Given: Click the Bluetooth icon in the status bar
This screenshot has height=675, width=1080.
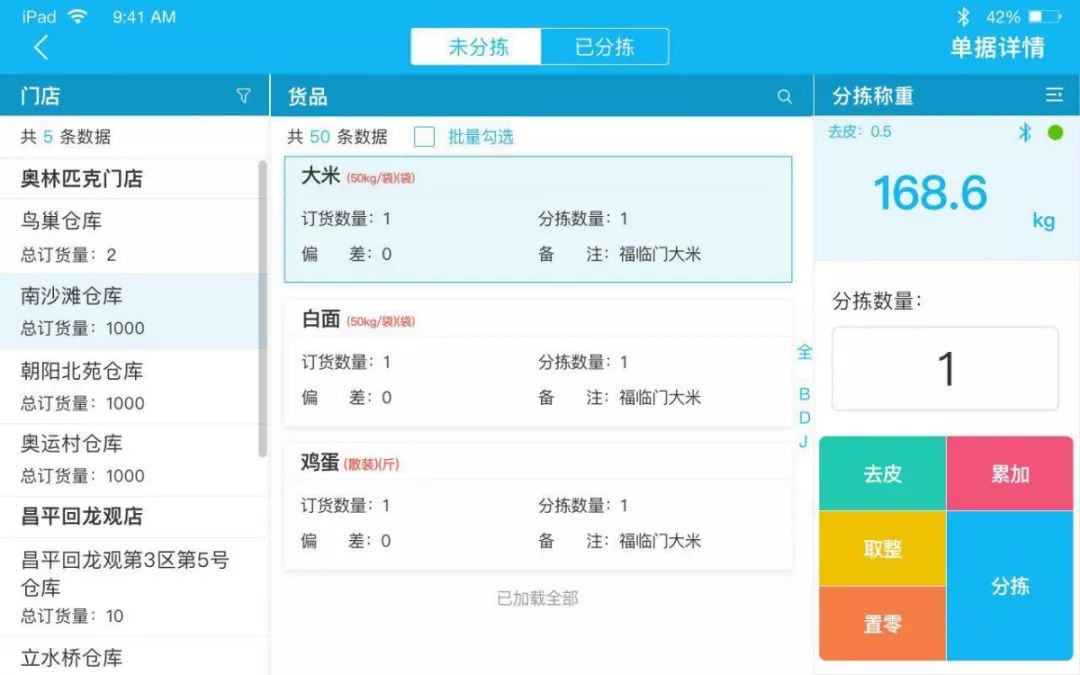Looking at the screenshot, I should [x=961, y=16].
